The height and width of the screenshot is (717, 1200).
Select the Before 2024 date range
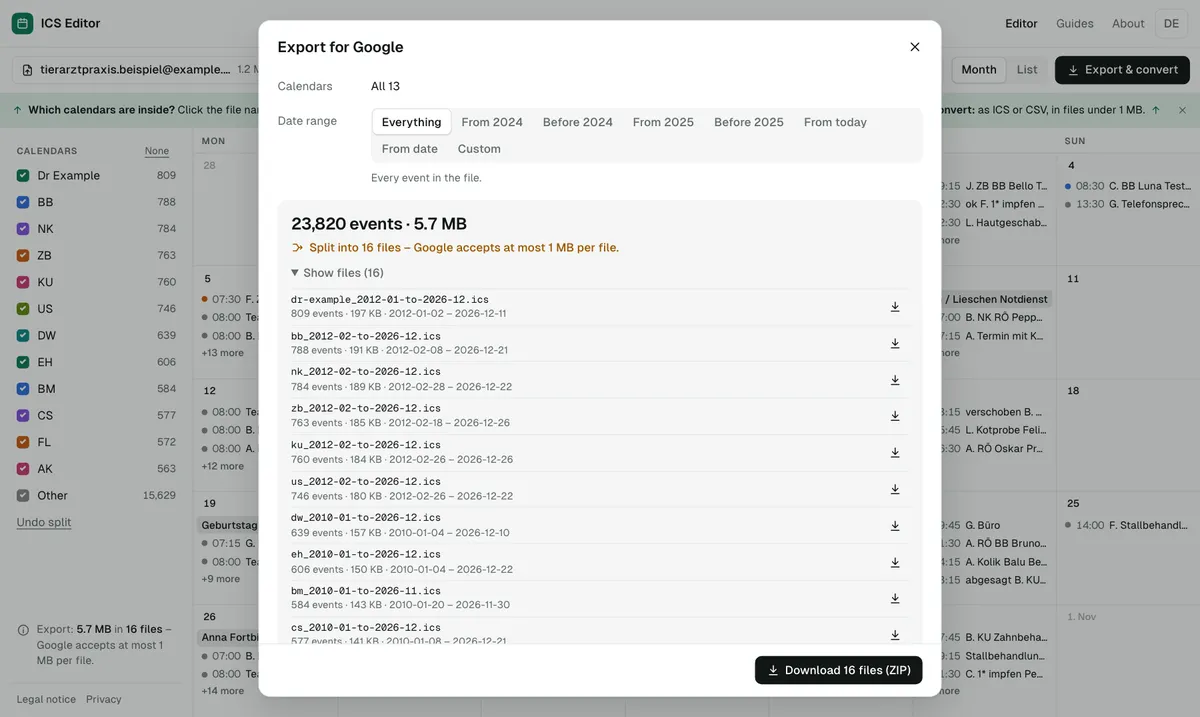coord(578,122)
